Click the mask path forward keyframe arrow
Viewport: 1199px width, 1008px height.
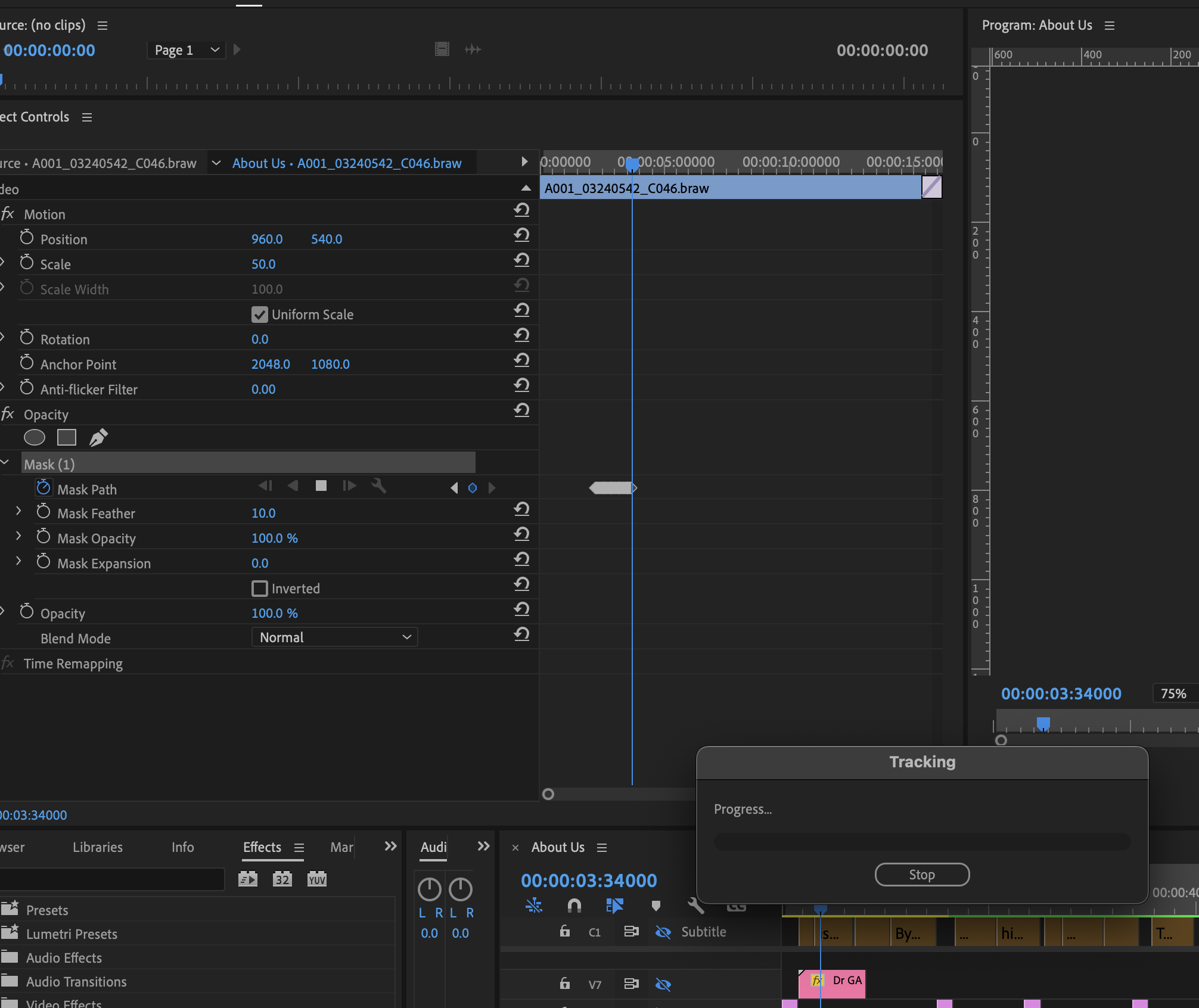(x=492, y=489)
